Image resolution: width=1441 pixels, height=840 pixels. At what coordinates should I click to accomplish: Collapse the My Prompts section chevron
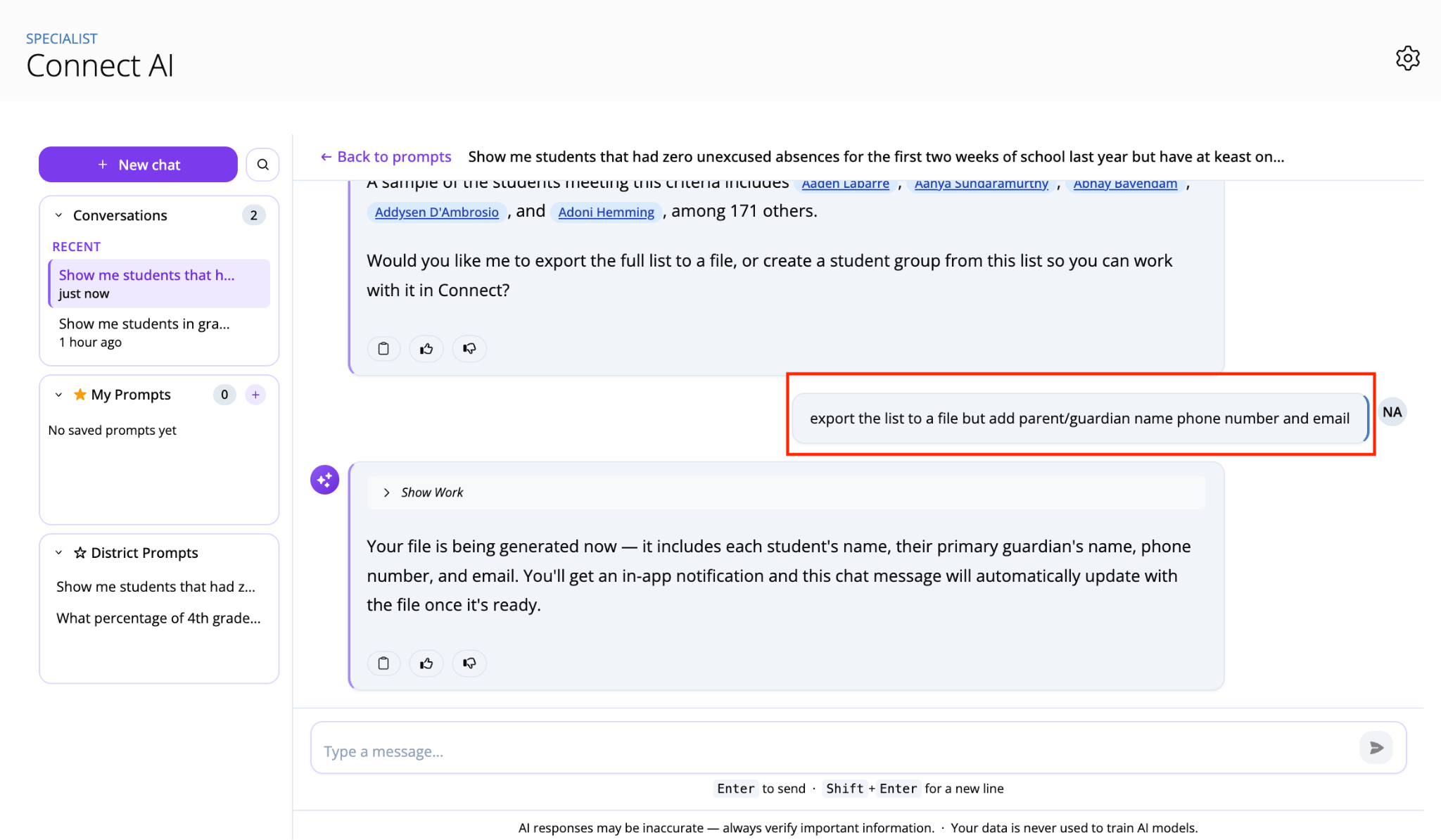tap(59, 395)
